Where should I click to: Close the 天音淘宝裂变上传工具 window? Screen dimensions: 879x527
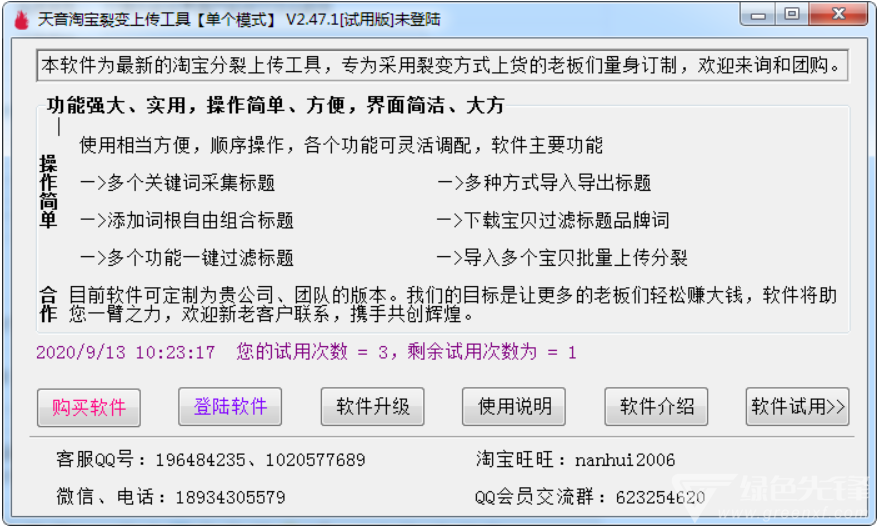(x=839, y=15)
